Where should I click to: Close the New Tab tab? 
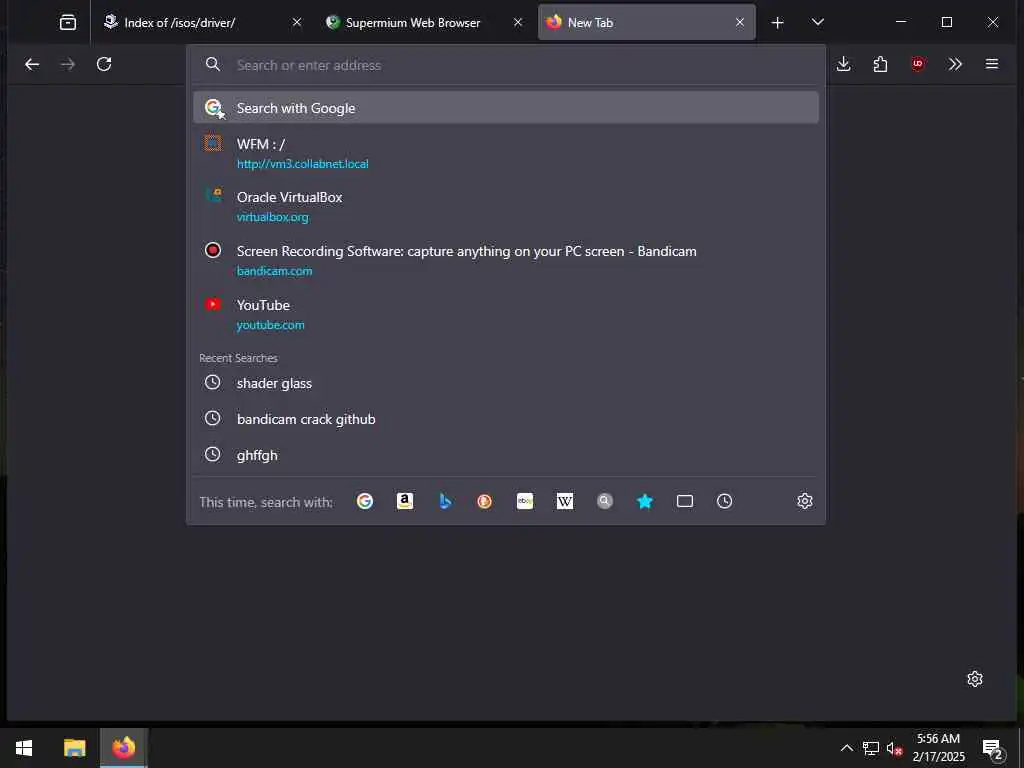[740, 23]
